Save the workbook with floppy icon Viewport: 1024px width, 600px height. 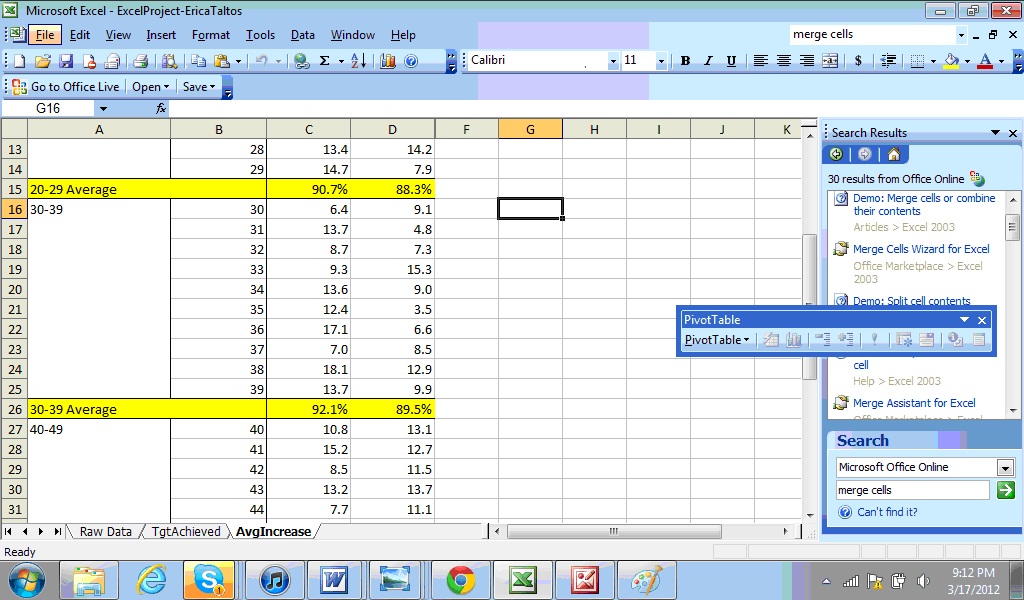point(66,61)
